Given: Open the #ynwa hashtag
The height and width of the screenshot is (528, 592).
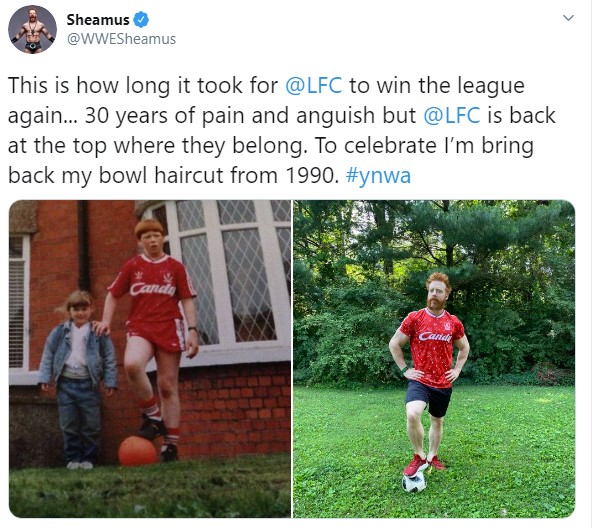Looking at the screenshot, I should tap(378, 176).
